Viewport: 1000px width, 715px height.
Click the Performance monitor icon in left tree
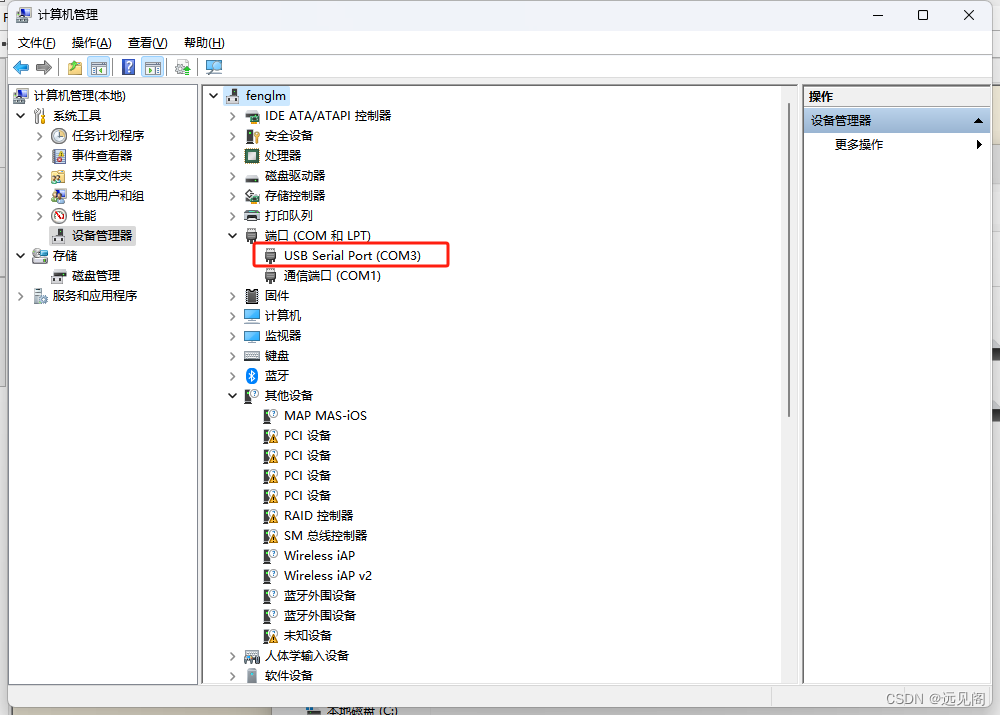pos(59,216)
